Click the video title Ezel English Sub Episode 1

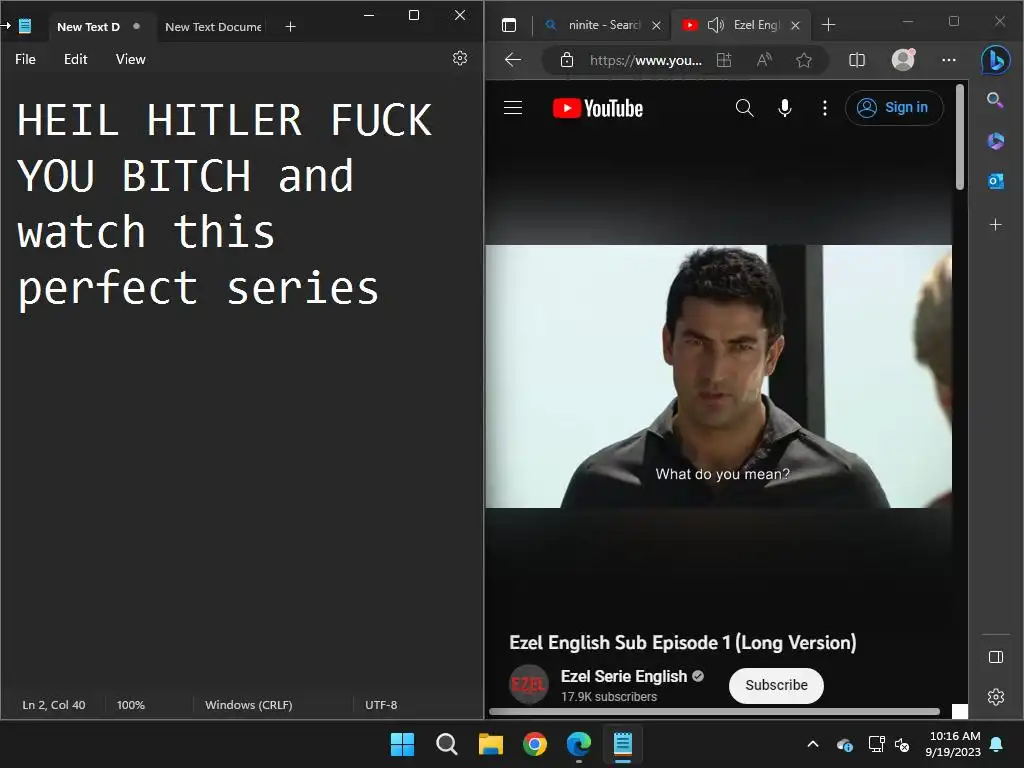point(682,643)
